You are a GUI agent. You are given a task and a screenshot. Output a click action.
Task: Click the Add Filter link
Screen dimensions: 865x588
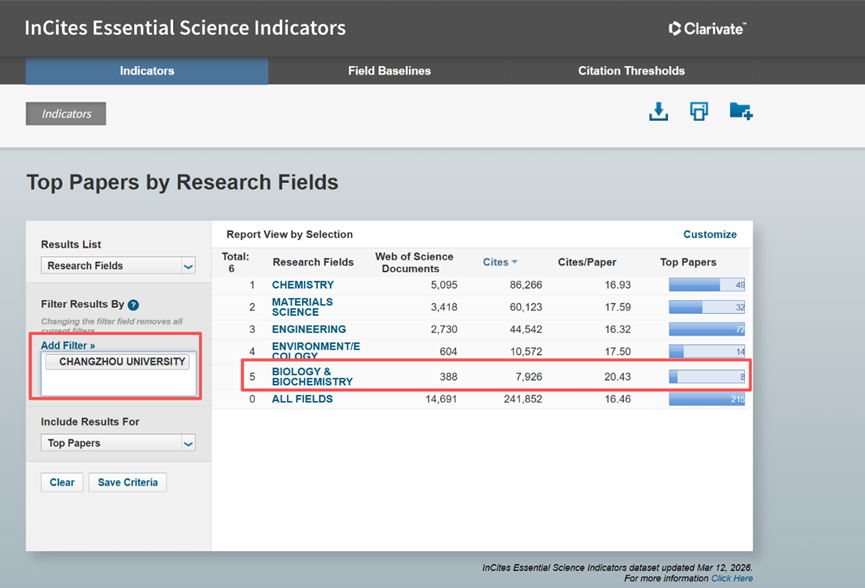click(x=68, y=345)
